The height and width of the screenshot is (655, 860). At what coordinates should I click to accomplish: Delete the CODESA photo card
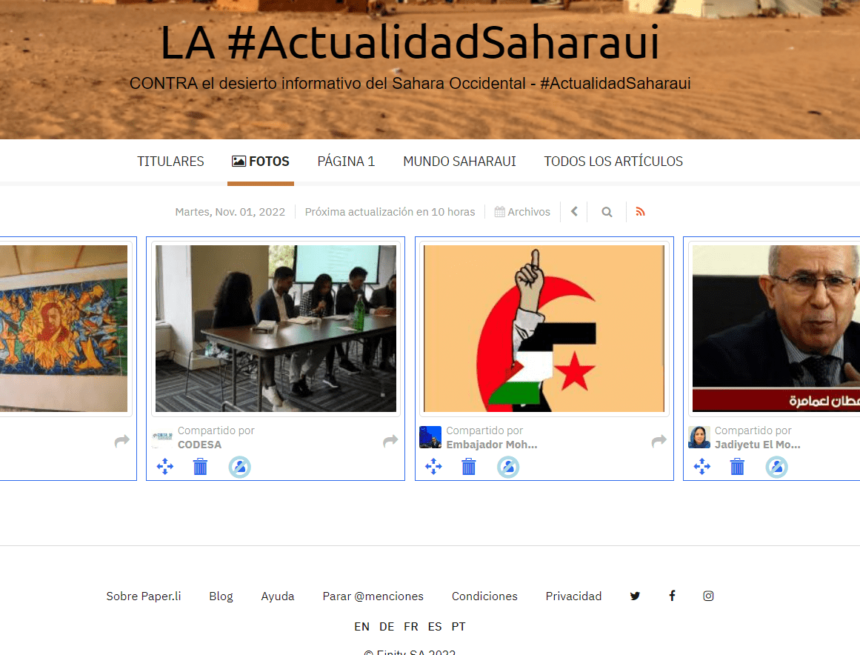point(199,466)
